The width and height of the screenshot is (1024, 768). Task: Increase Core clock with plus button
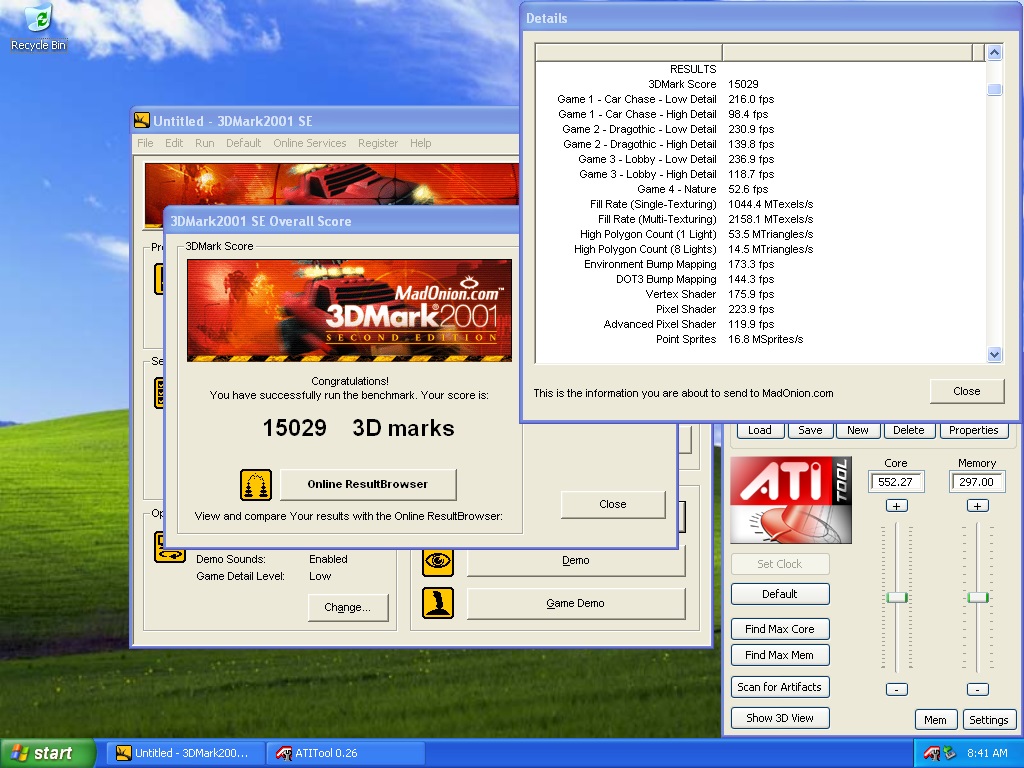pyautogui.click(x=897, y=506)
